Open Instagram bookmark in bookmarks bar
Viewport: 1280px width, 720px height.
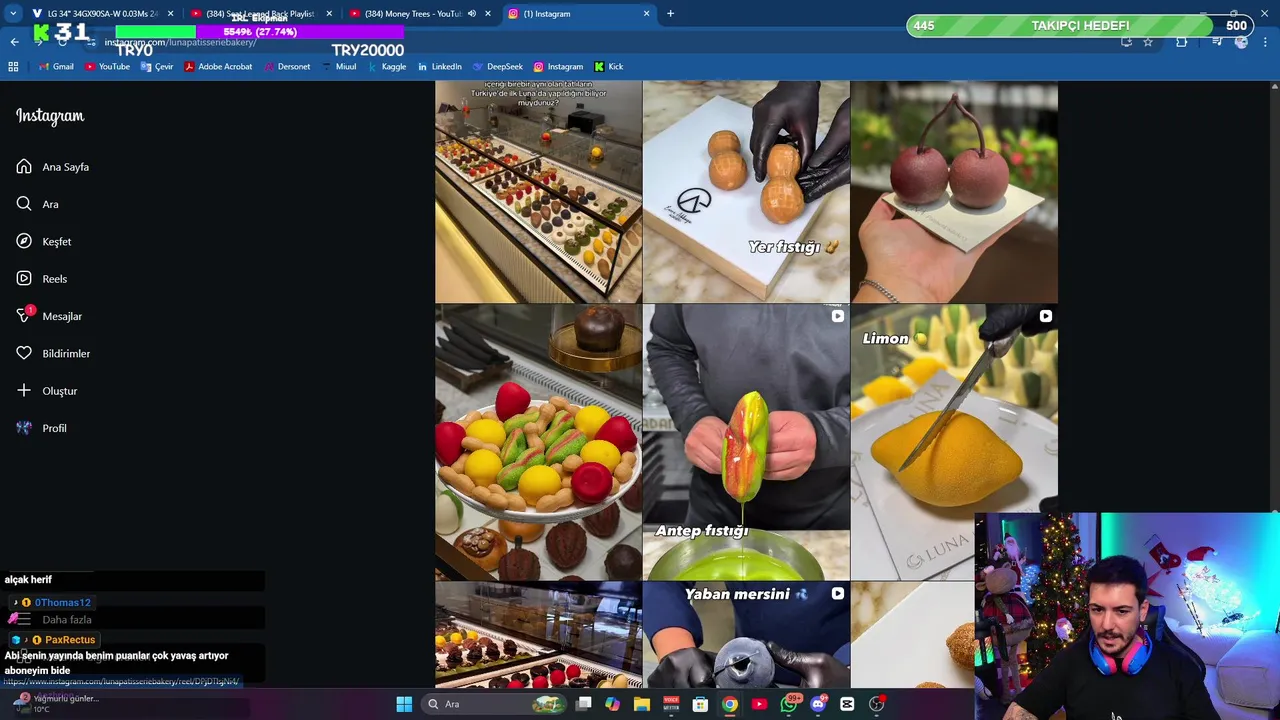pyautogui.click(x=558, y=67)
